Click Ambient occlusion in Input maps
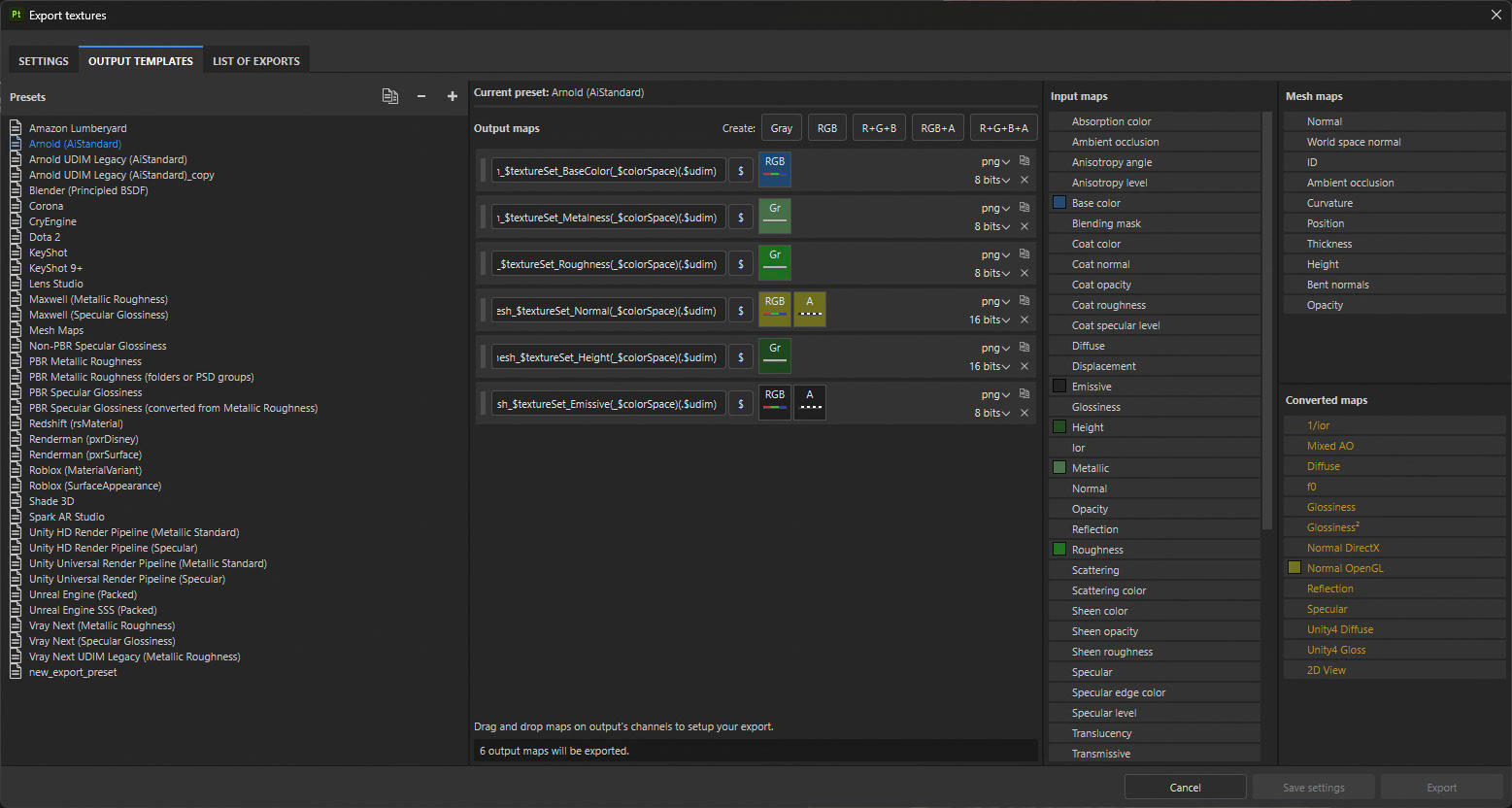 tap(1155, 142)
